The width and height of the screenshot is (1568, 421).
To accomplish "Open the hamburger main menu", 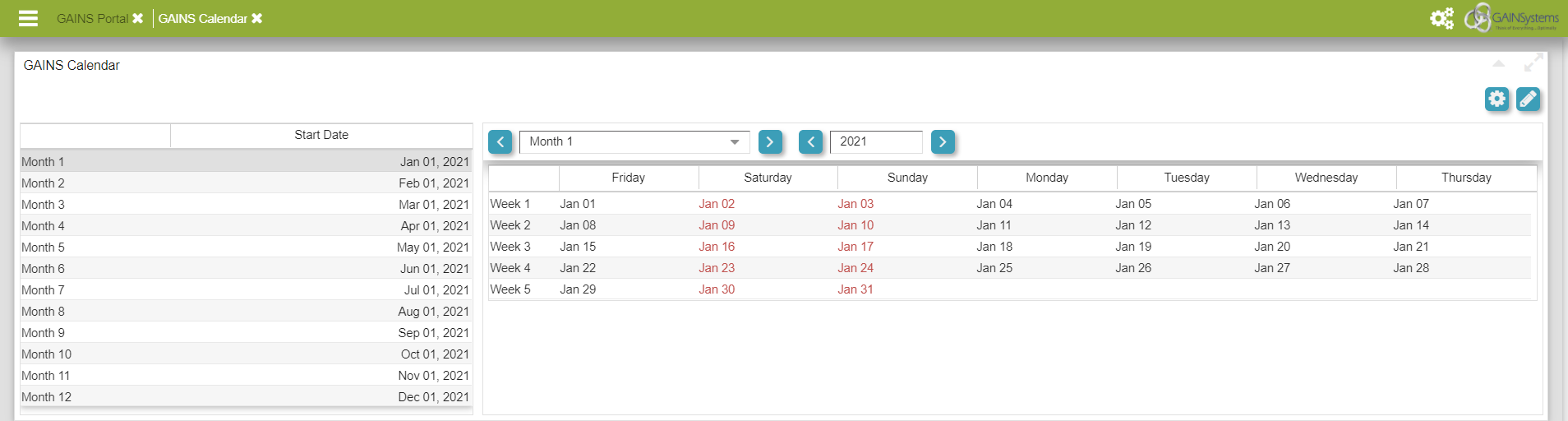I will coord(28,18).
